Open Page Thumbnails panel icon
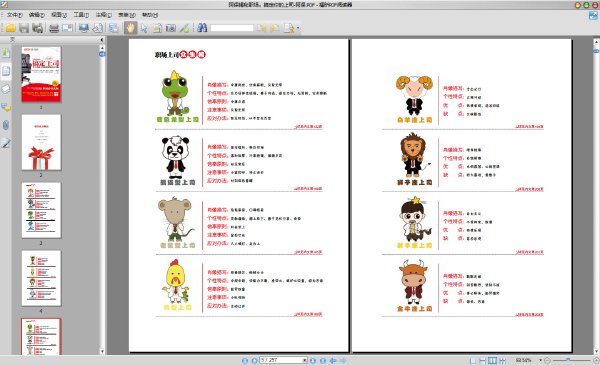The image size is (600, 365). [6, 71]
